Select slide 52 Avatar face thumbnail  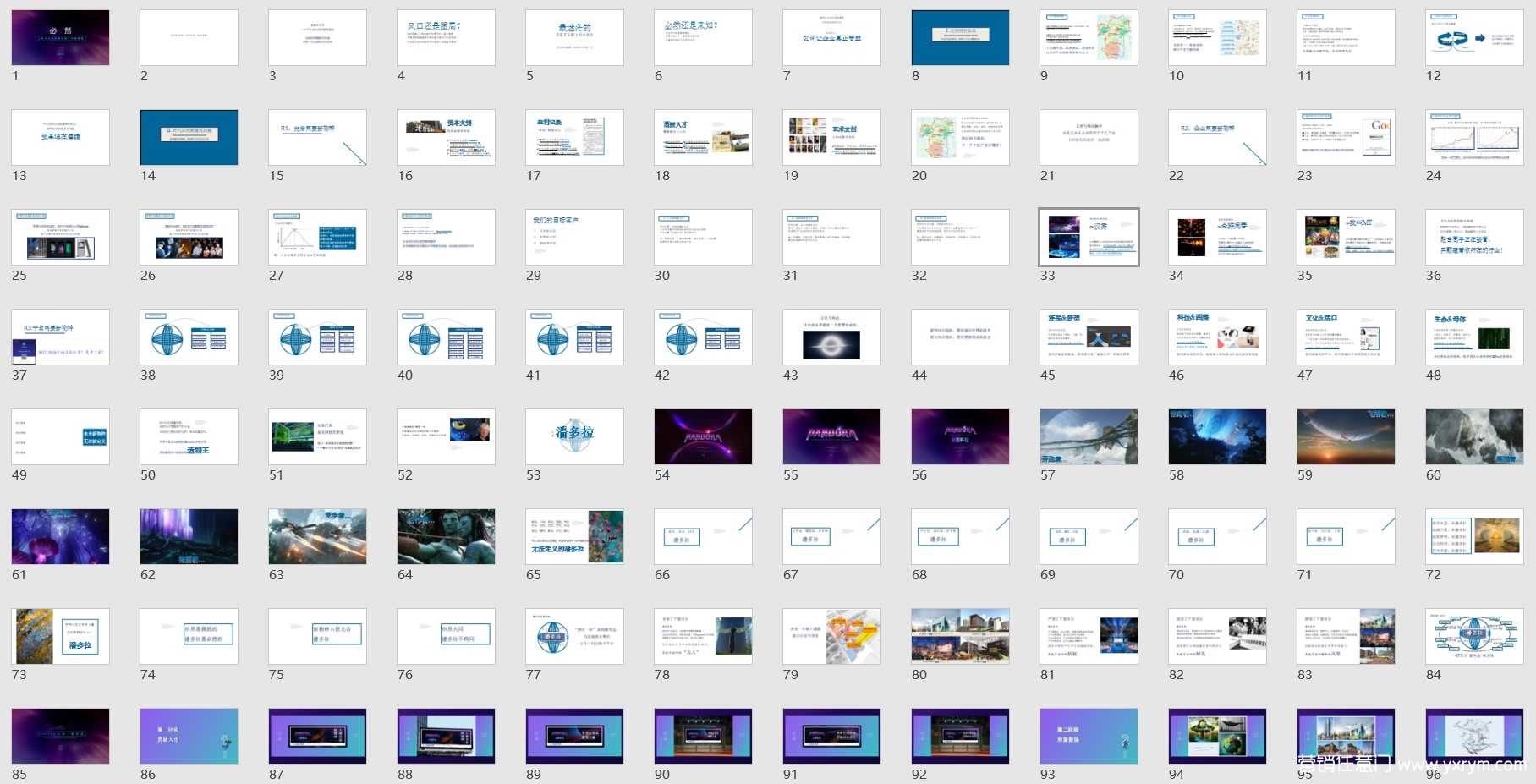(446, 436)
